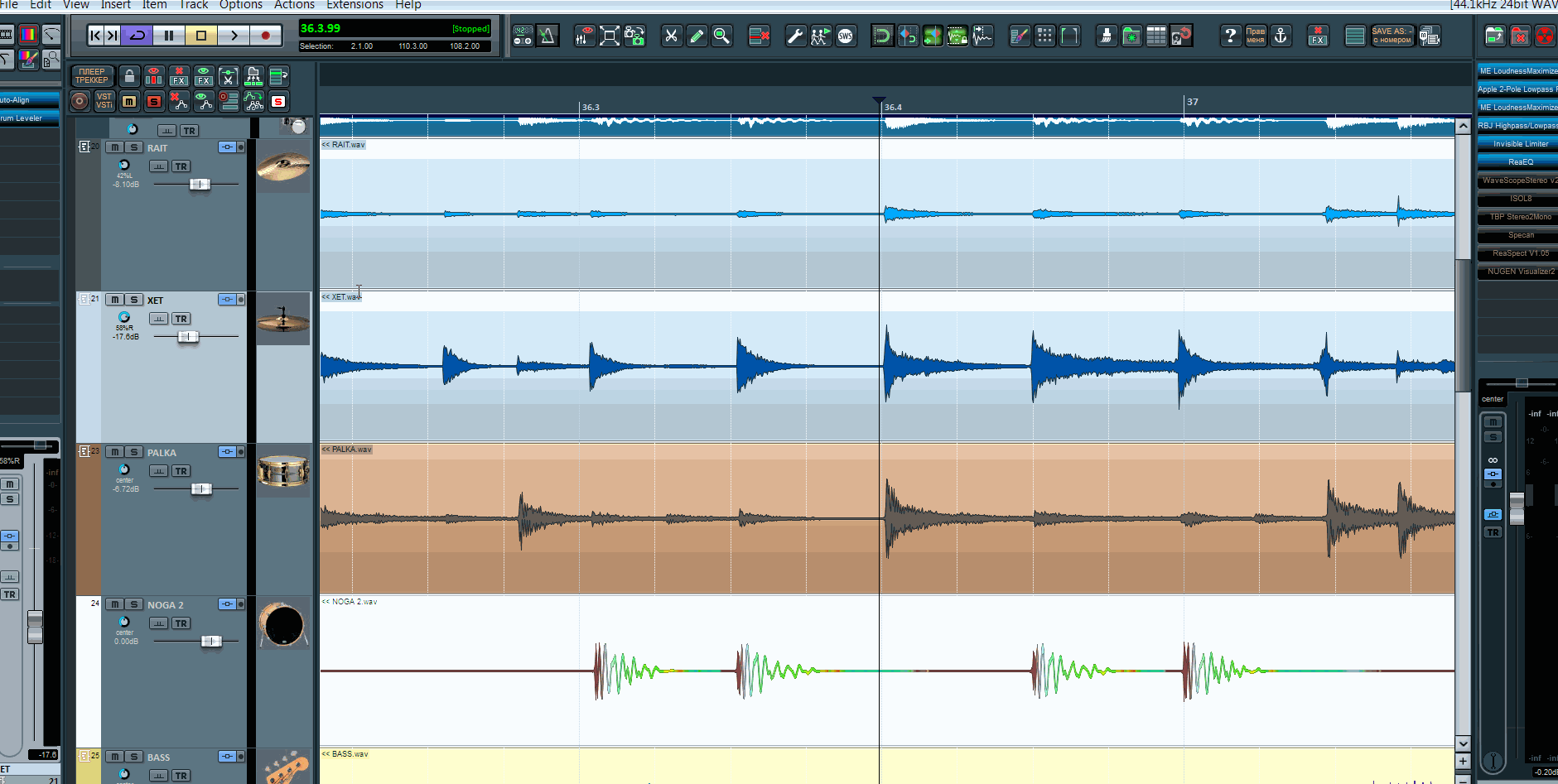Click the red radiation hazard icon
The image size is (1558, 784).
pos(1545,36)
